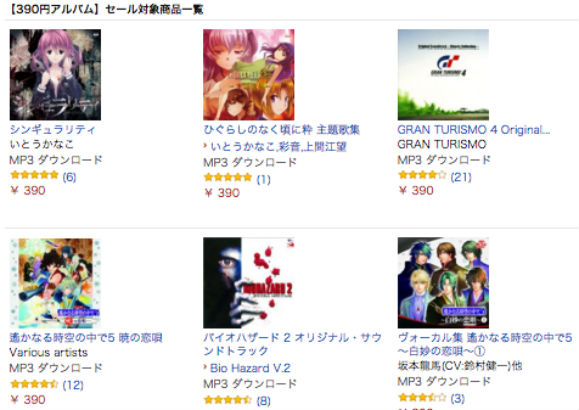Open the ヴォーカル集 白妙の恋唄 cover image

coord(443,283)
